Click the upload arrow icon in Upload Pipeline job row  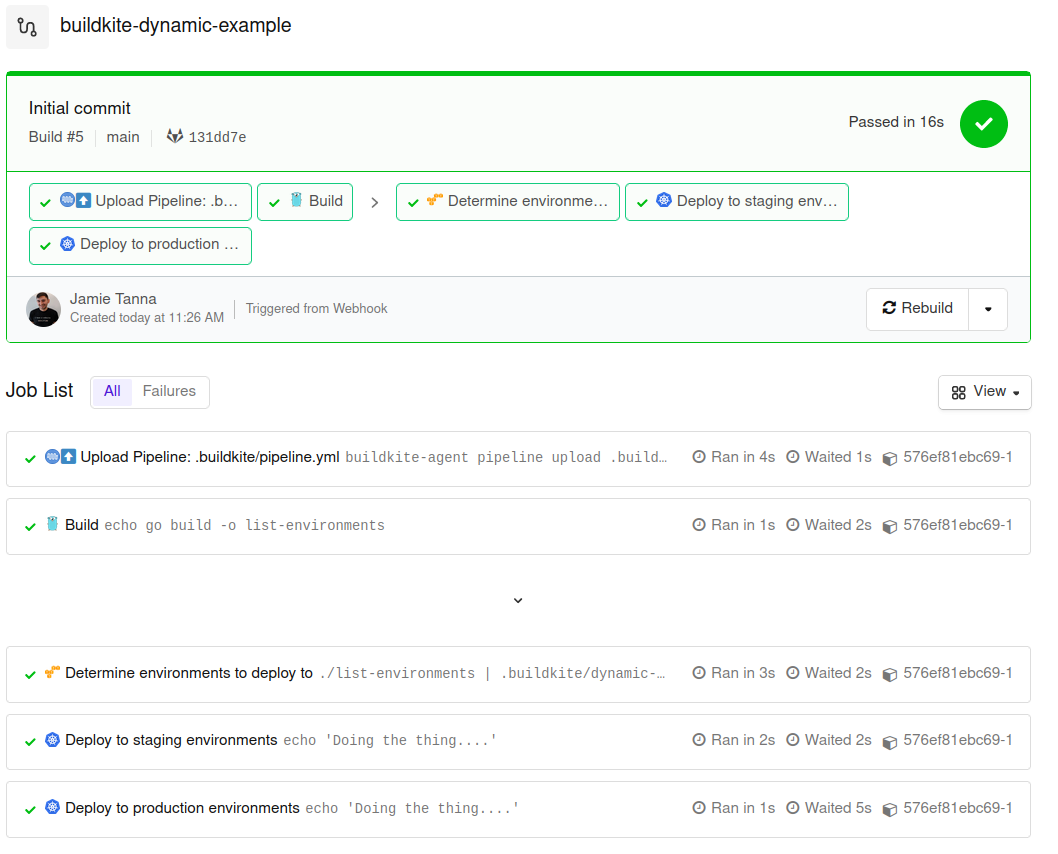[x=68, y=456]
